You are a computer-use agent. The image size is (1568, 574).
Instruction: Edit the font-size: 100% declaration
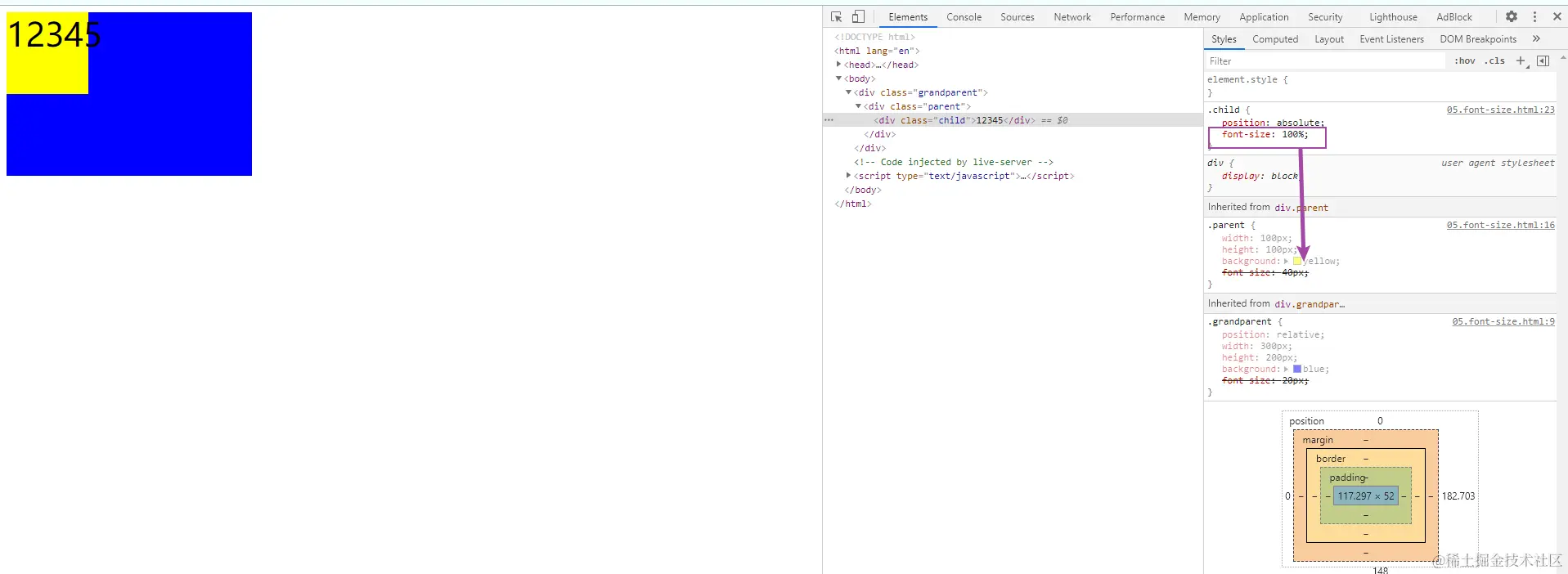[1265, 134]
